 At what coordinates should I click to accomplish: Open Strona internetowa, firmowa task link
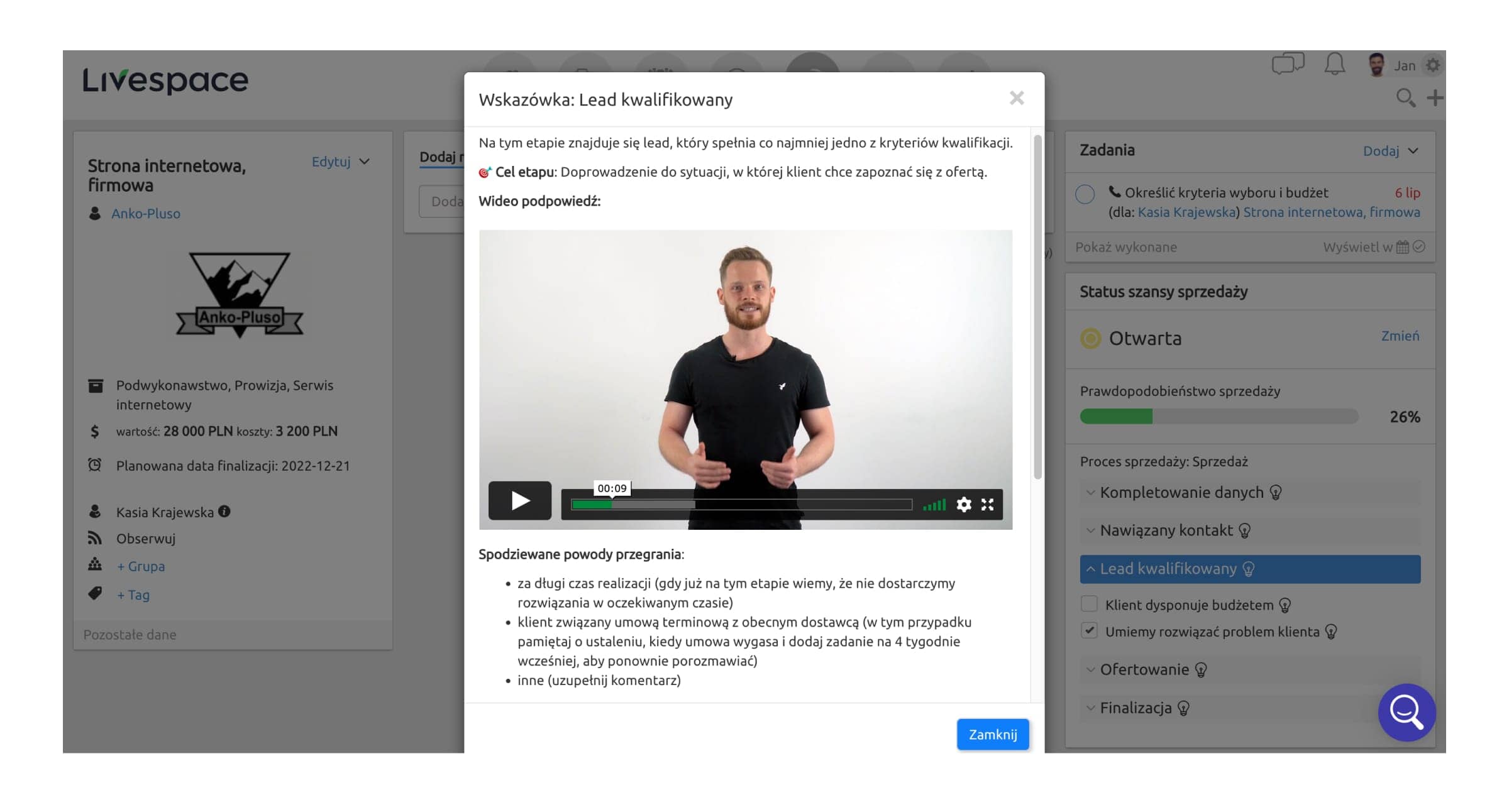point(1332,212)
